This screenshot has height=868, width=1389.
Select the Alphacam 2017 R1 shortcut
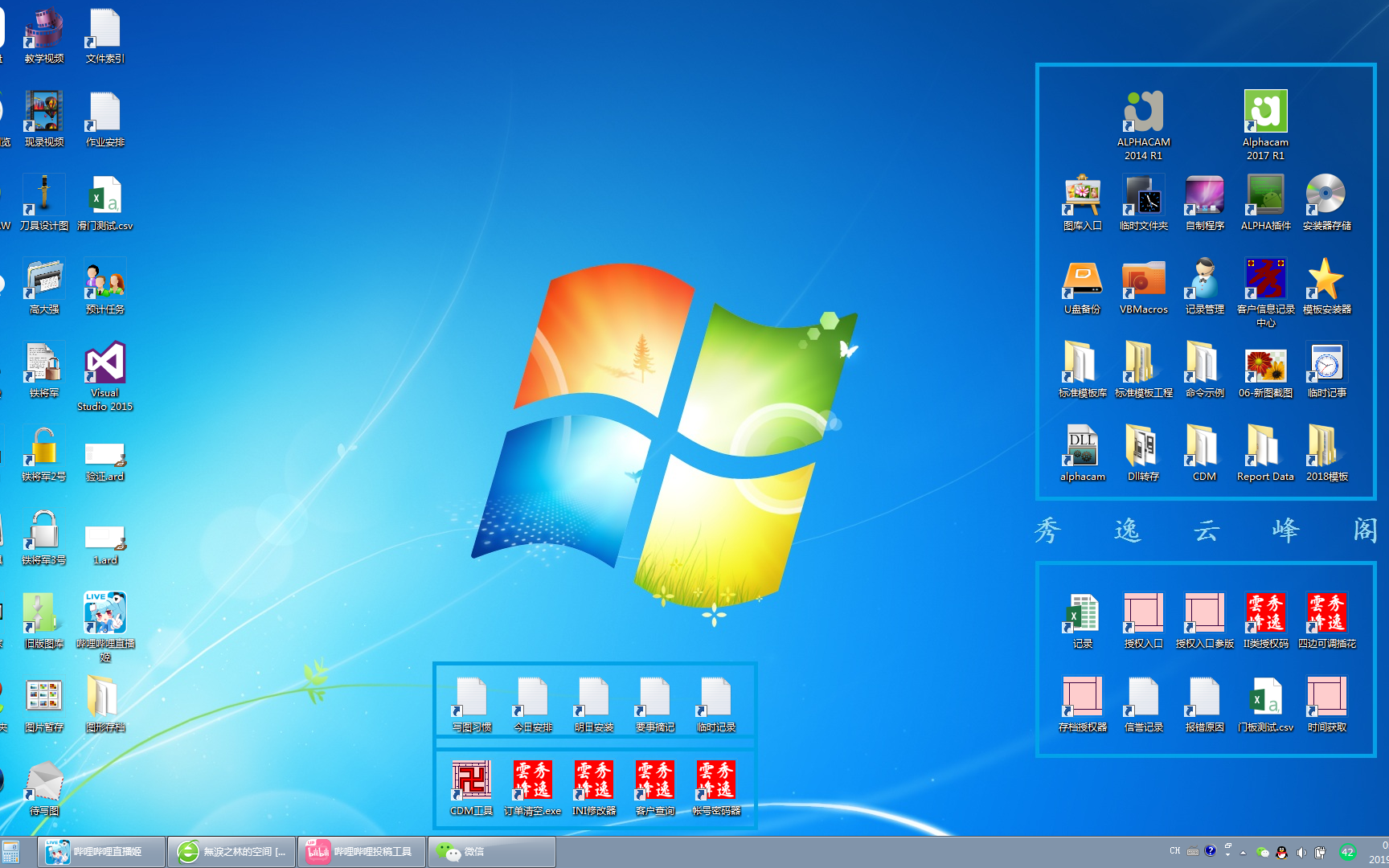point(1265,125)
